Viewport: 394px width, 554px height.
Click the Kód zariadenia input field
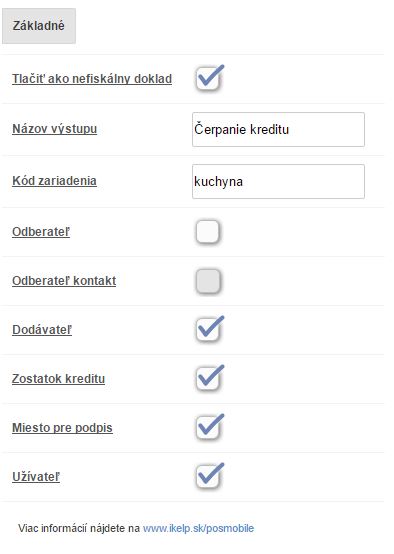[x=278, y=182]
